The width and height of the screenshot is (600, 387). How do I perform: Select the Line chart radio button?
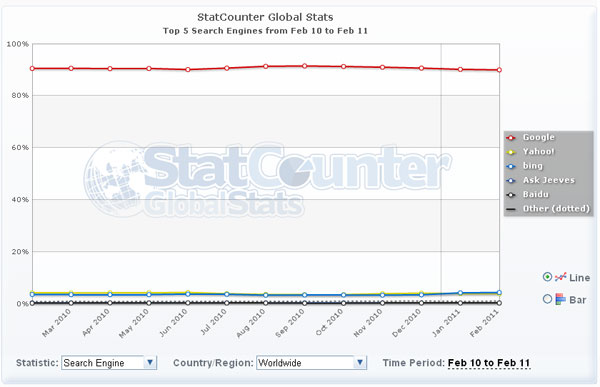(x=548, y=276)
